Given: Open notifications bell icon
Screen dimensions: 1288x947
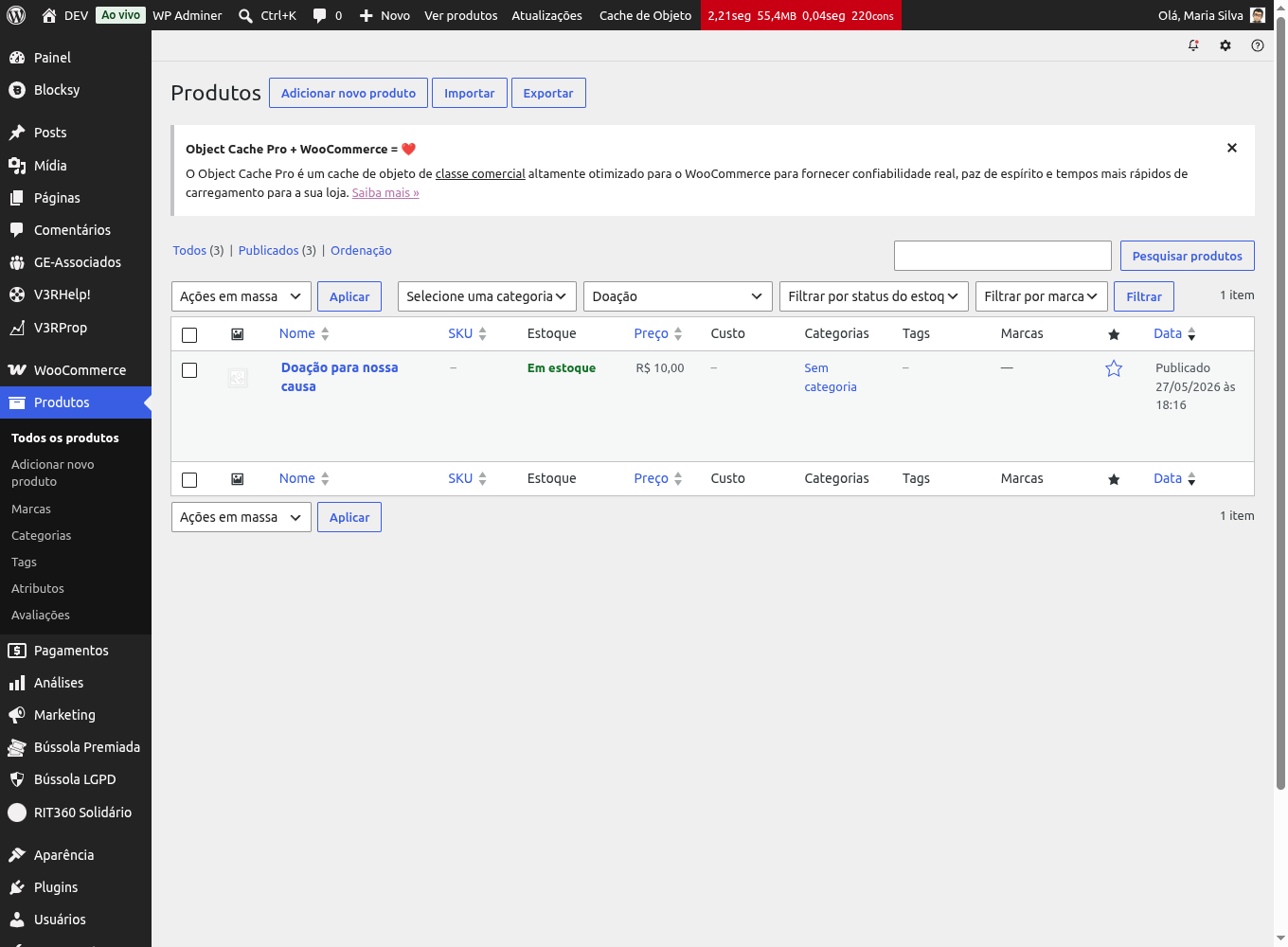Looking at the screenshot, I should [1193, 45].
